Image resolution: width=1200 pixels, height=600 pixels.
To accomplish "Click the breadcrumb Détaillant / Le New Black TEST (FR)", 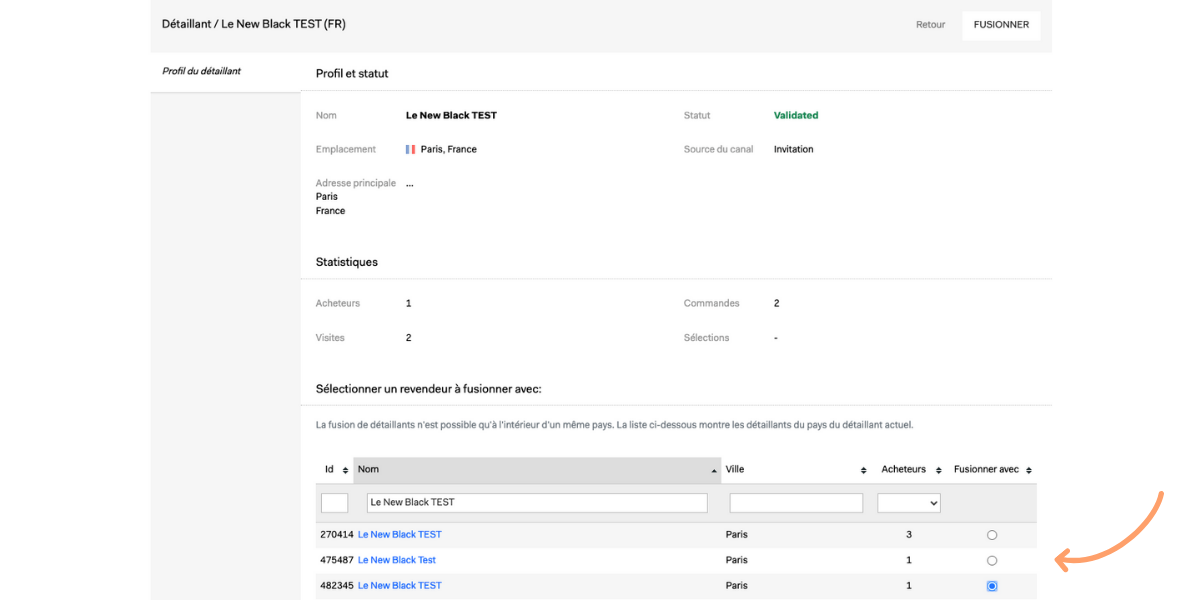I will click(254, 24).
